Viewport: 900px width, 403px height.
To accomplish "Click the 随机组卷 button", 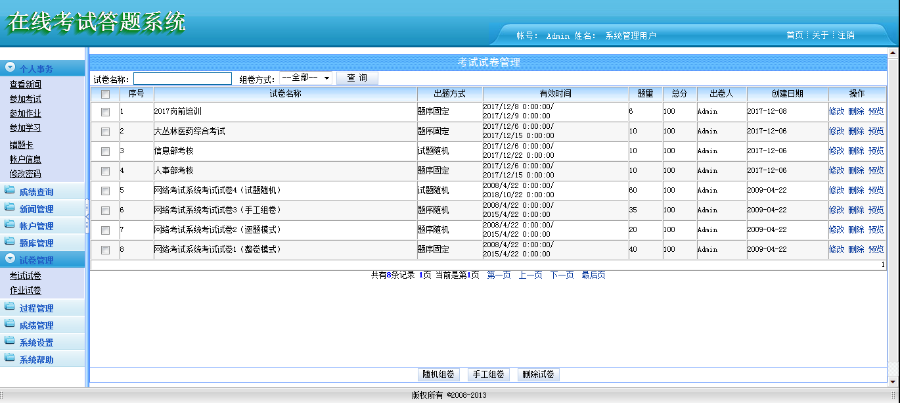I will [x=439, y=374].
